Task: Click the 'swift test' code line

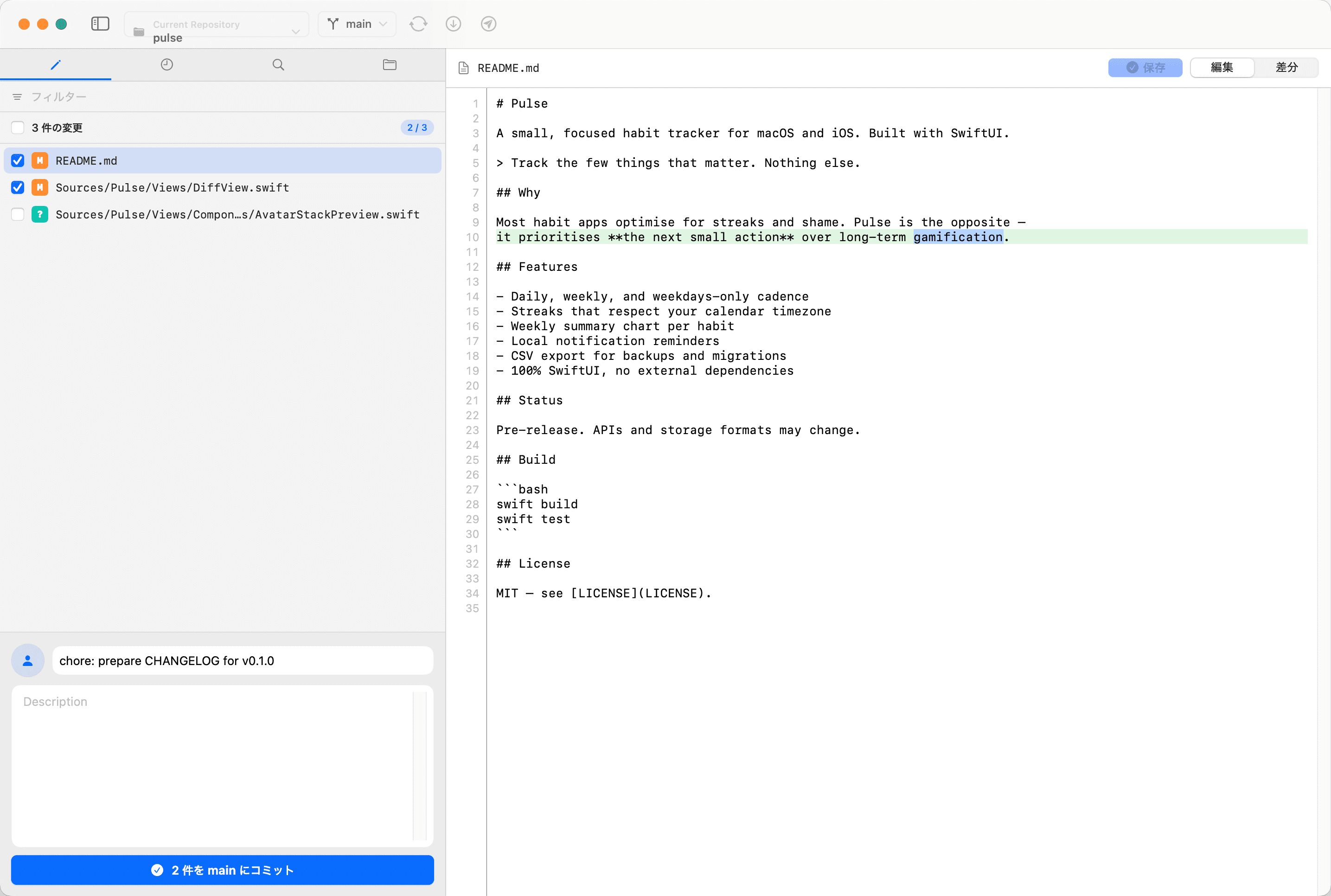Action: click(533, 519)
